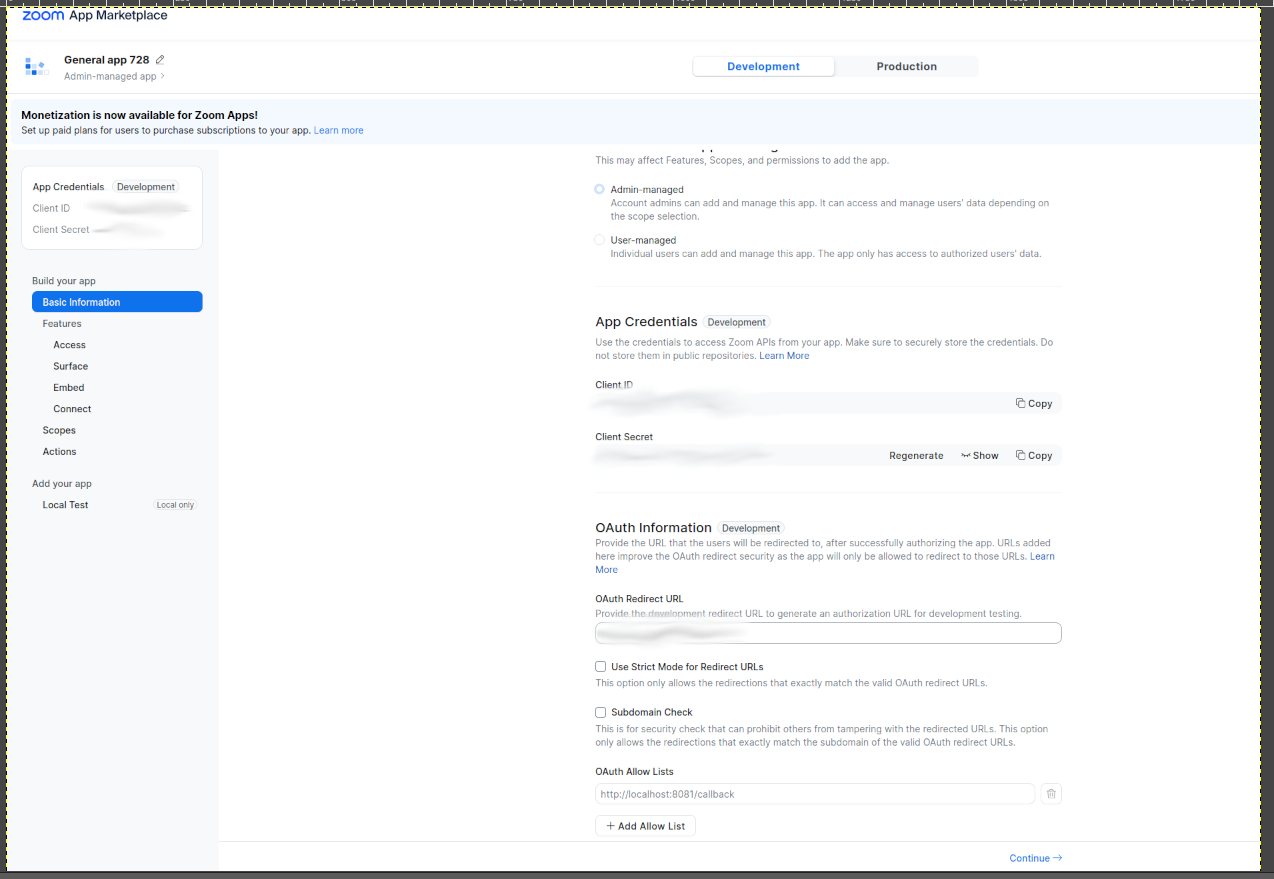This screenshot has width=1274, height=879.
Task: Switch to the Development tab
Action: tap(763, 66)
